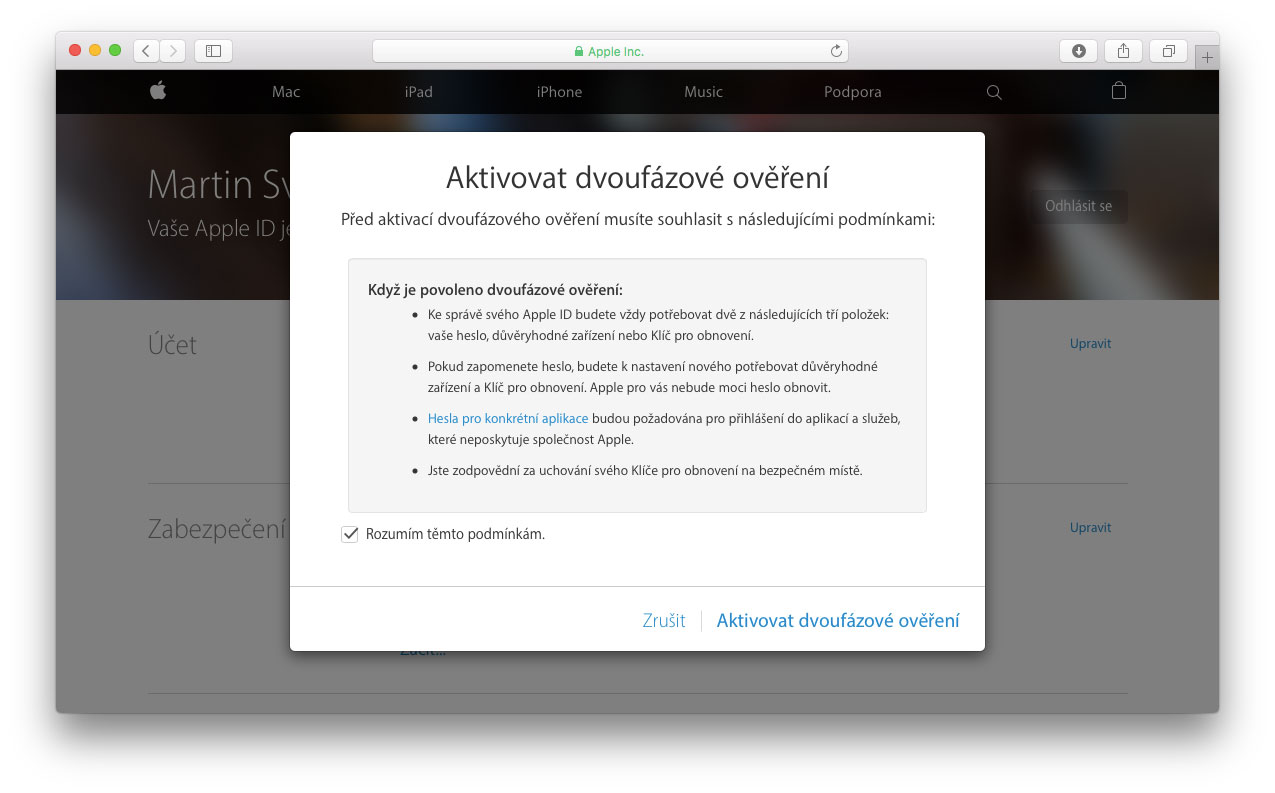The image size is (1275, 793).
Task: Click the Safari back arrow
Action: coord(146,51)
